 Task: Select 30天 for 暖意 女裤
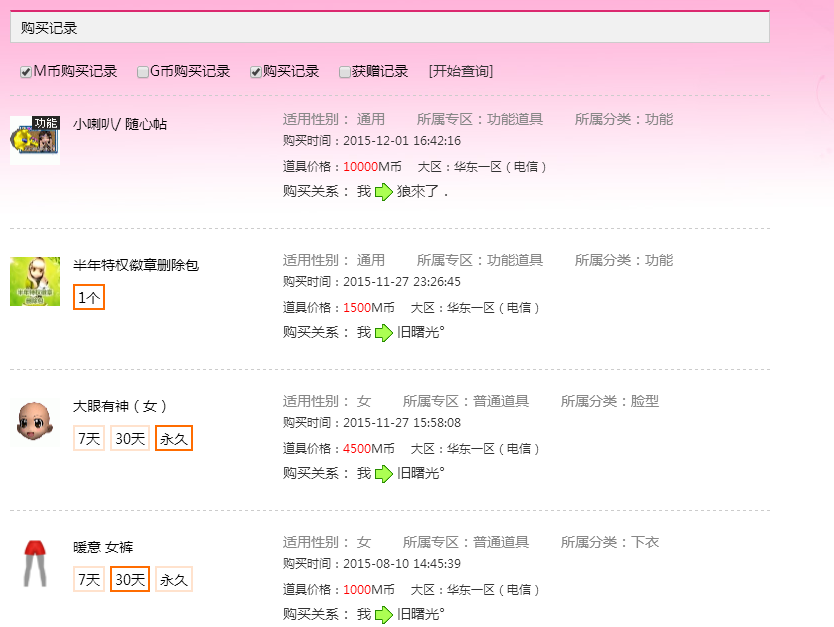point(130,579)
